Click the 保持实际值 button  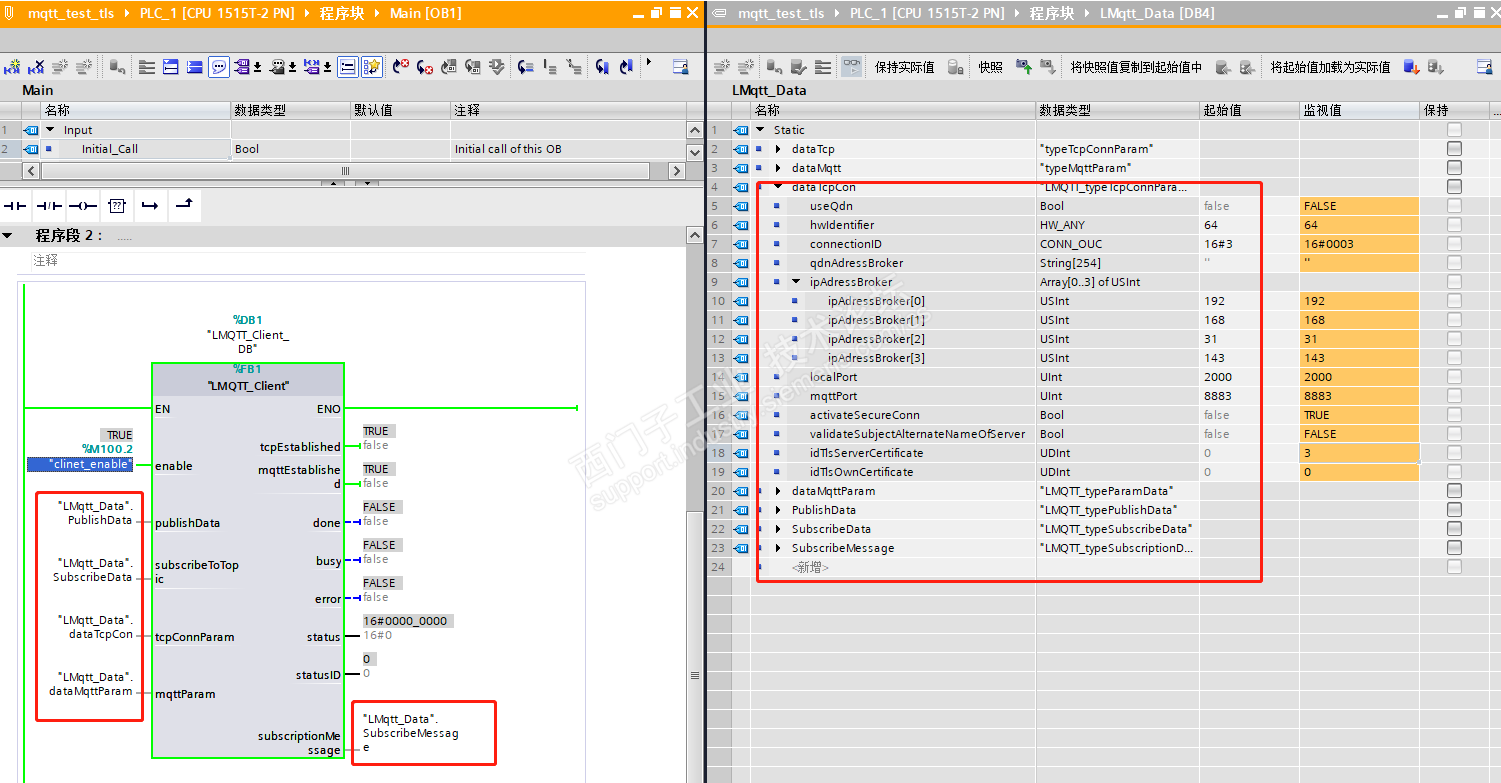point(904,67)
